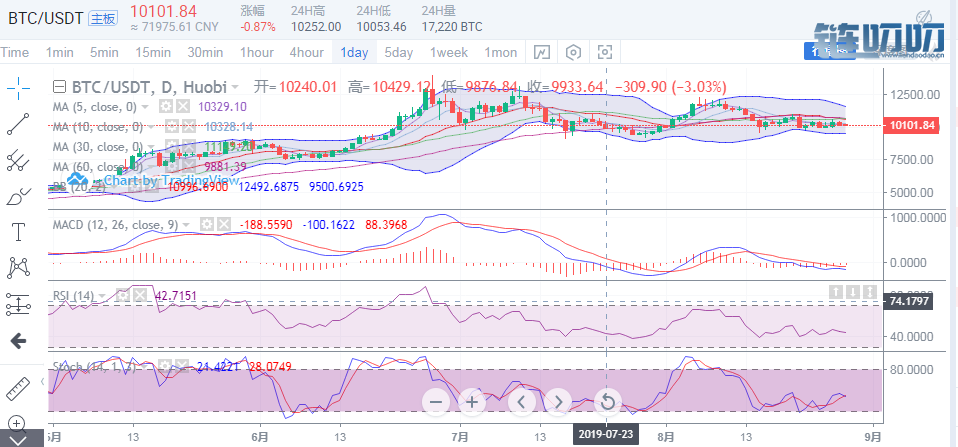
Task: Expand the BTC/USDT symbol dropdown arrow
Action: [235, 87]
